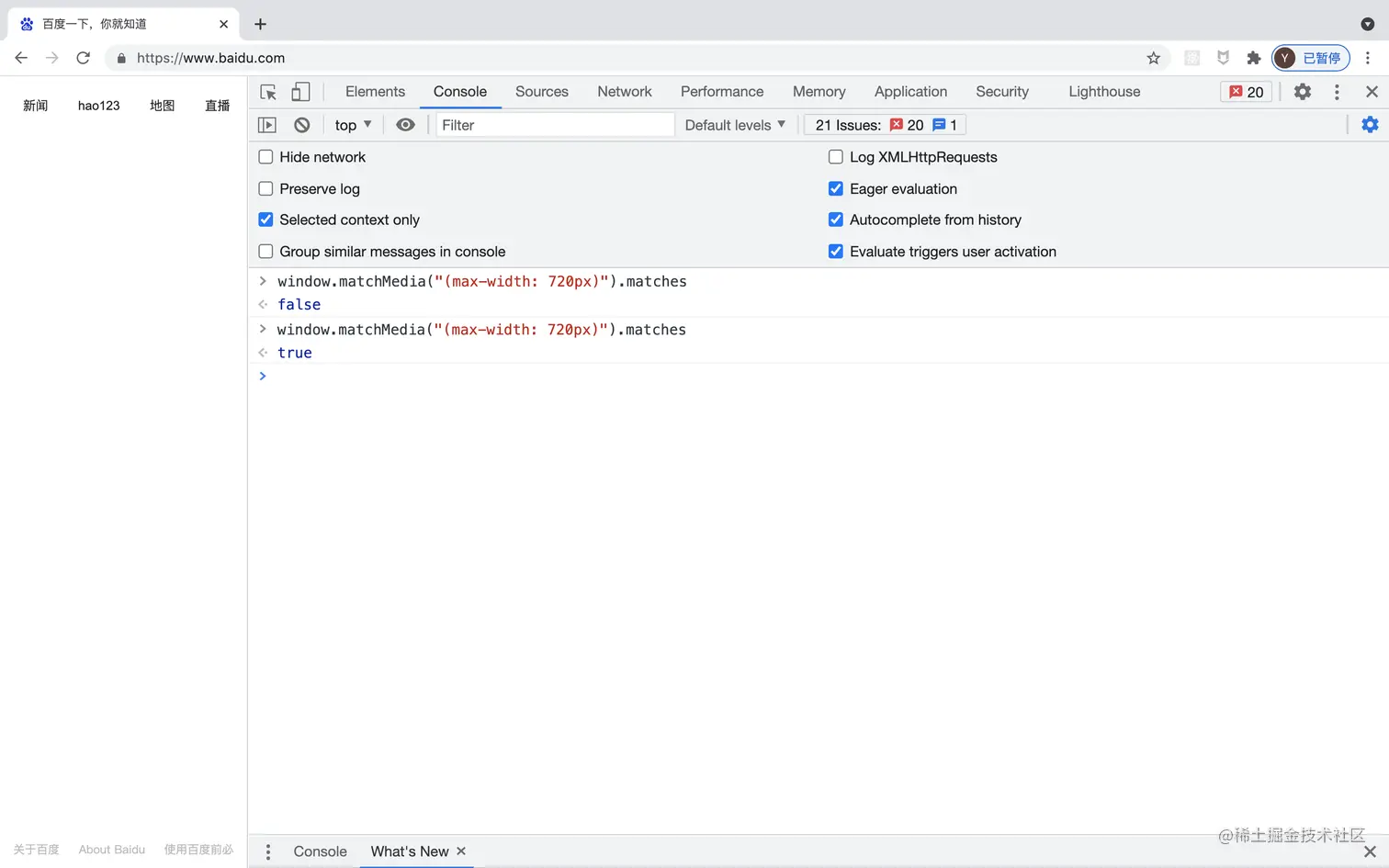Show console sidebar icon
The image size is (1389, 868).
pos(267,125)
